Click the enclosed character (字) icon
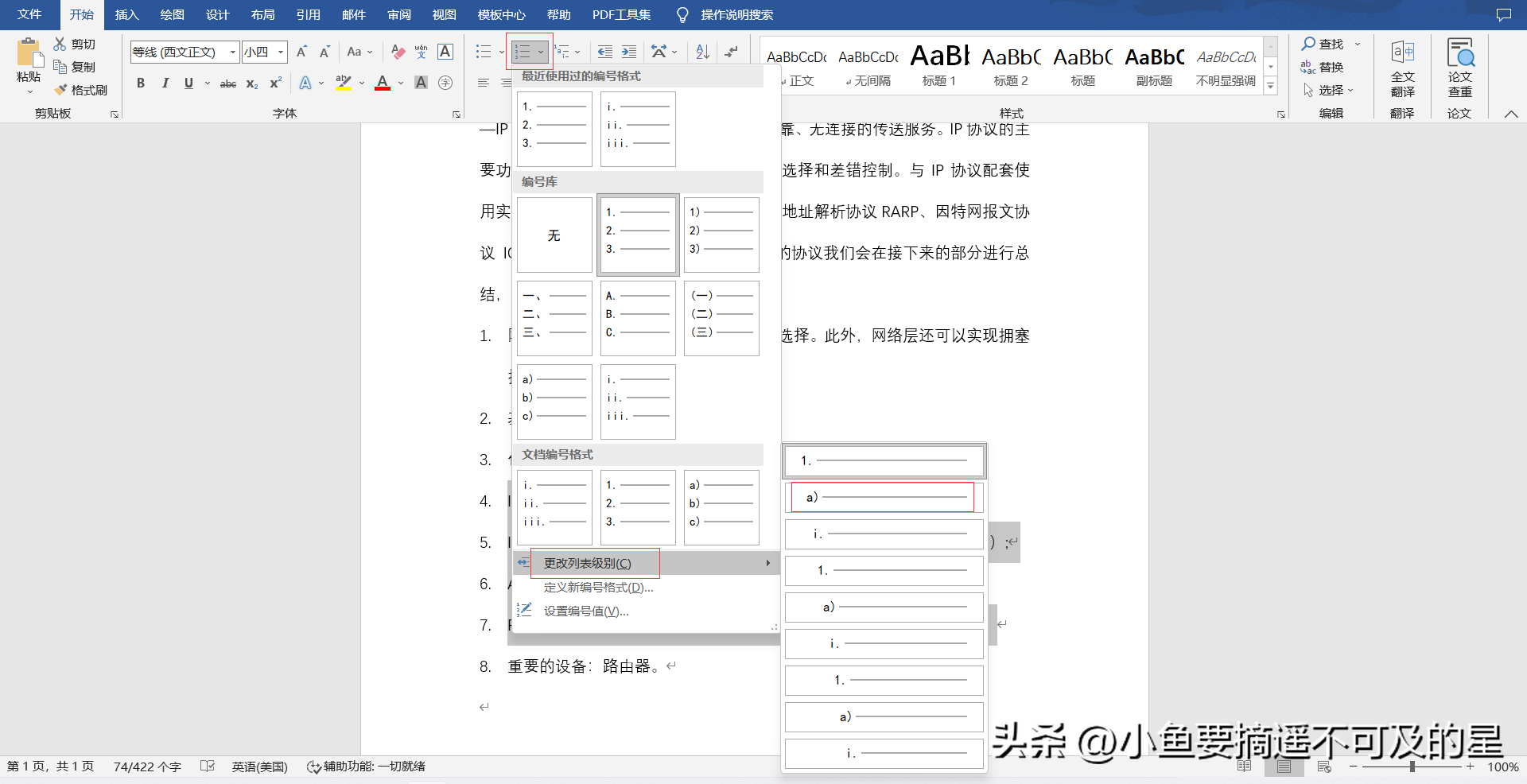1527x784 pixels. pyautogui.click(x=445, y=83)
